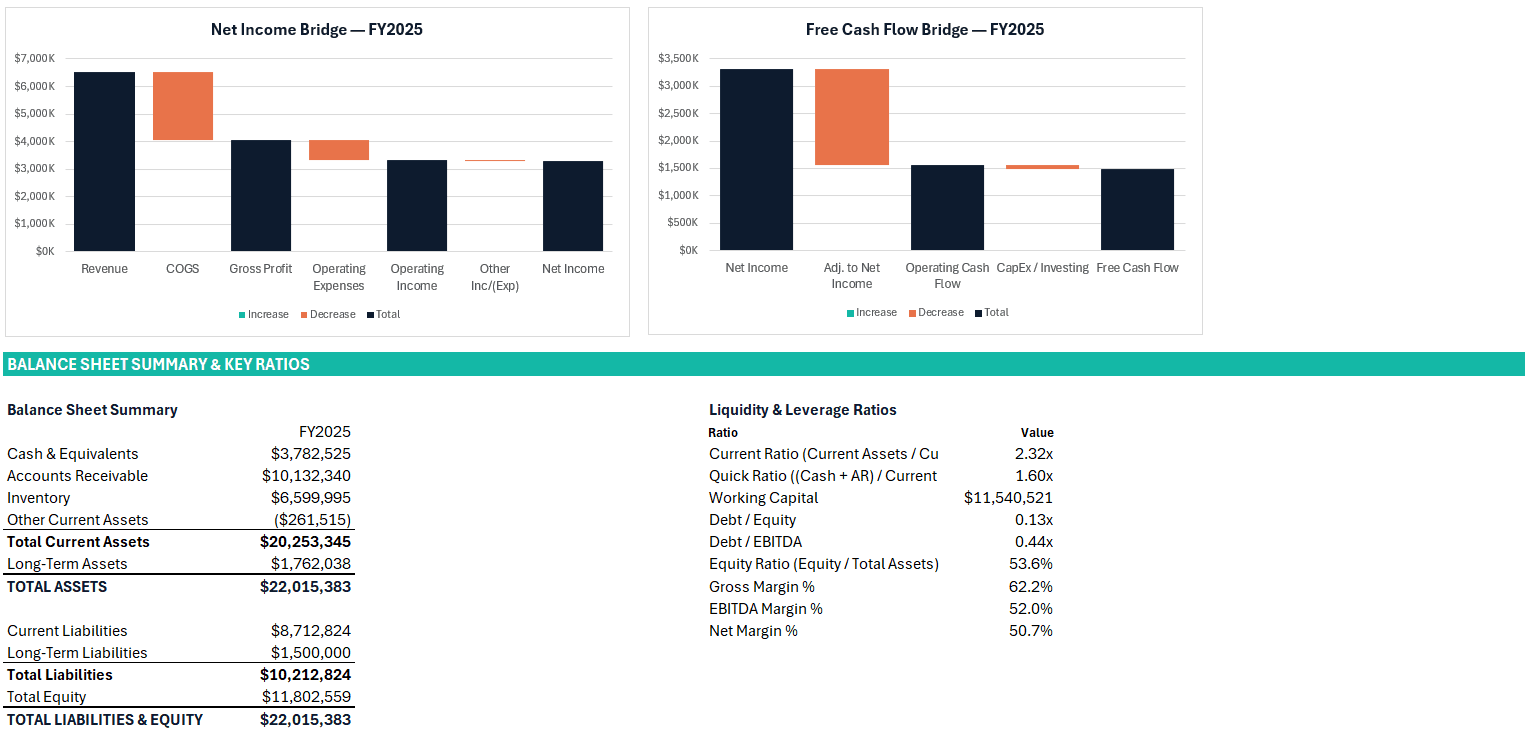Select the $3,782,525 cash value cell
The image size is (1532, 739).
coord(311,454)
